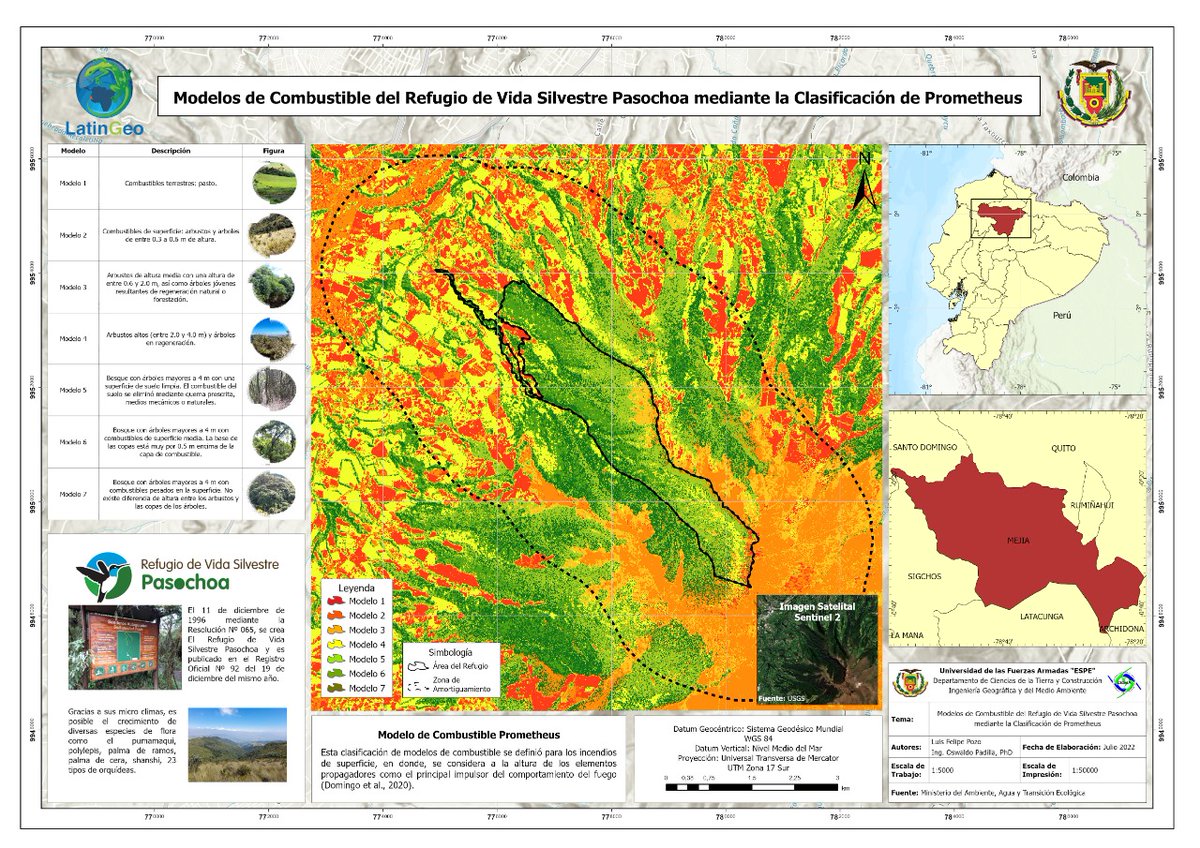The width and height of the screenshot is (1200, 848).
Task: Click the Modelo 7 dark green legend swatch
Action: pos(336,689)
